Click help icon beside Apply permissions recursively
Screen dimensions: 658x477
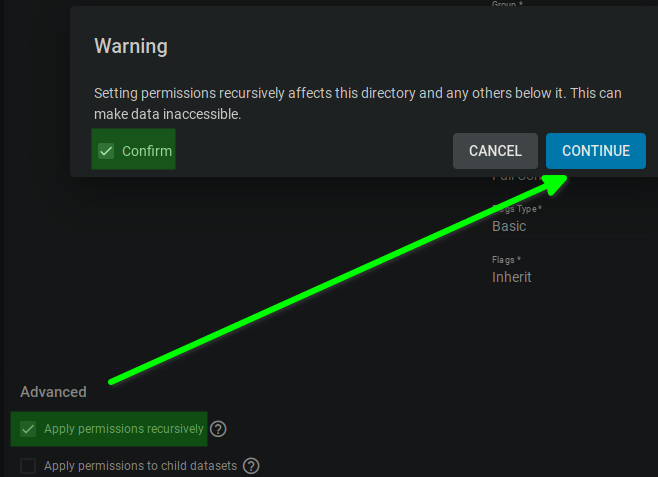point(218,429)
